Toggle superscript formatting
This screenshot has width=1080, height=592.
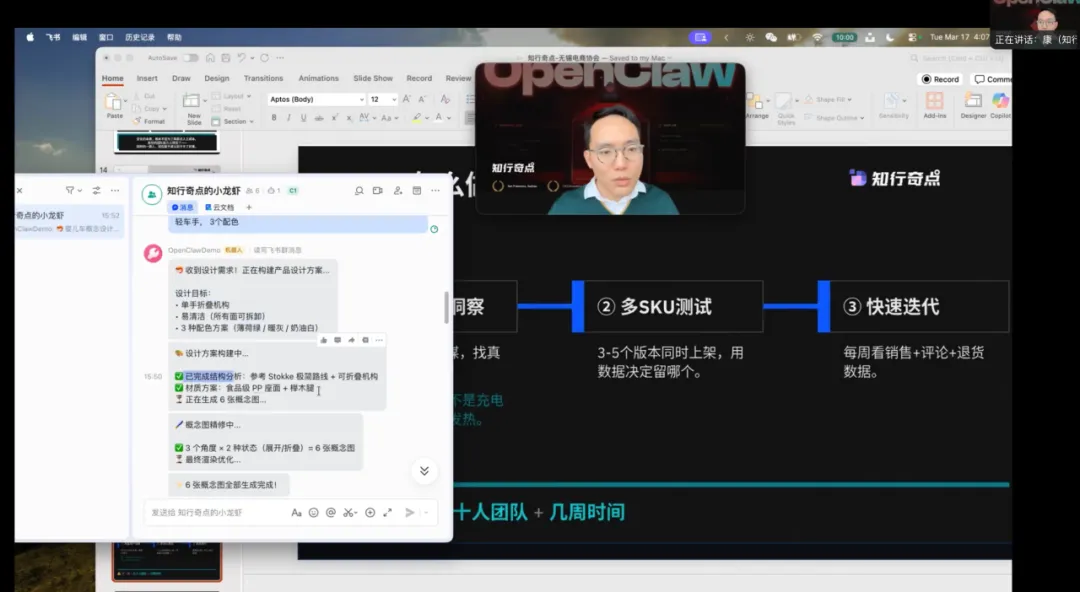click(335, 118)
